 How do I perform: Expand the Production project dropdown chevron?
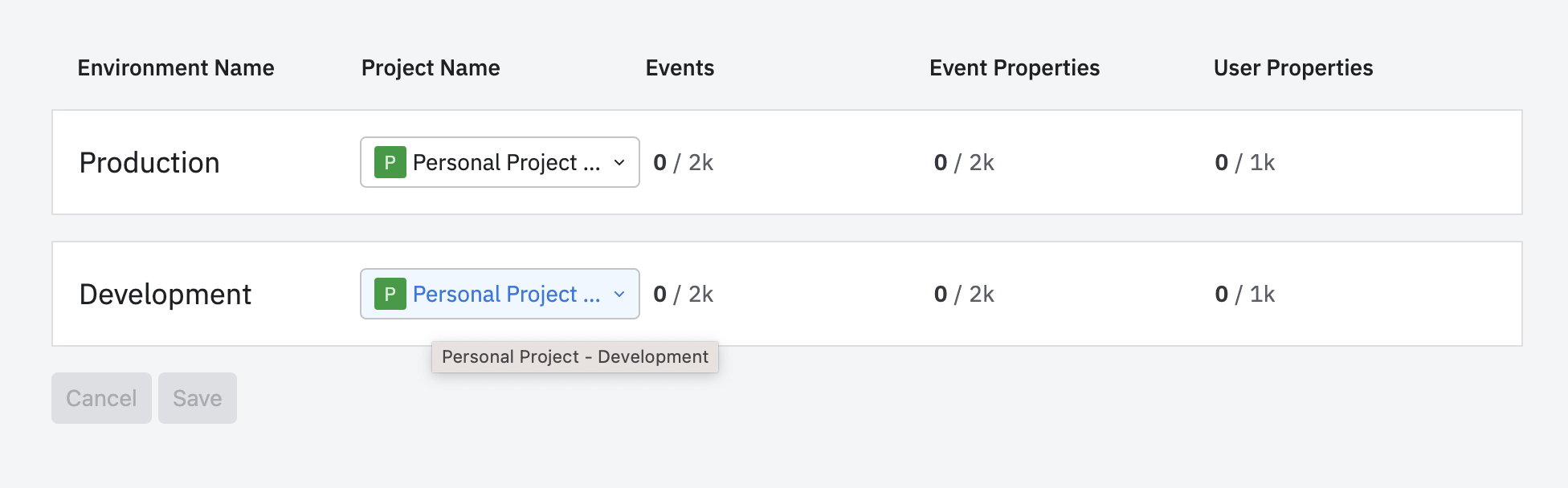click(619, 162)
